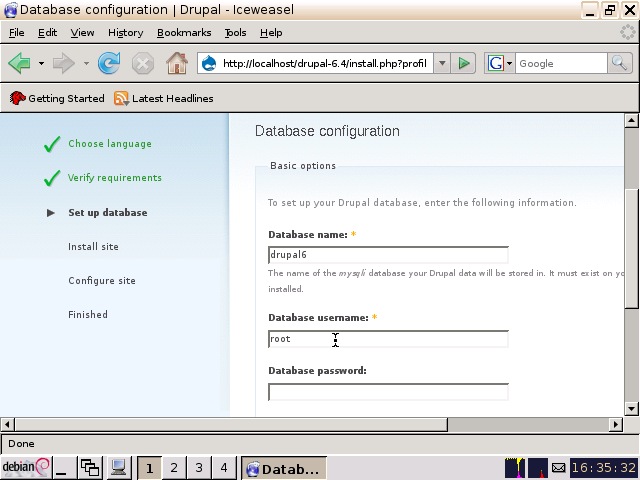Click the Drupal site icon in address bar

(209, 63)
